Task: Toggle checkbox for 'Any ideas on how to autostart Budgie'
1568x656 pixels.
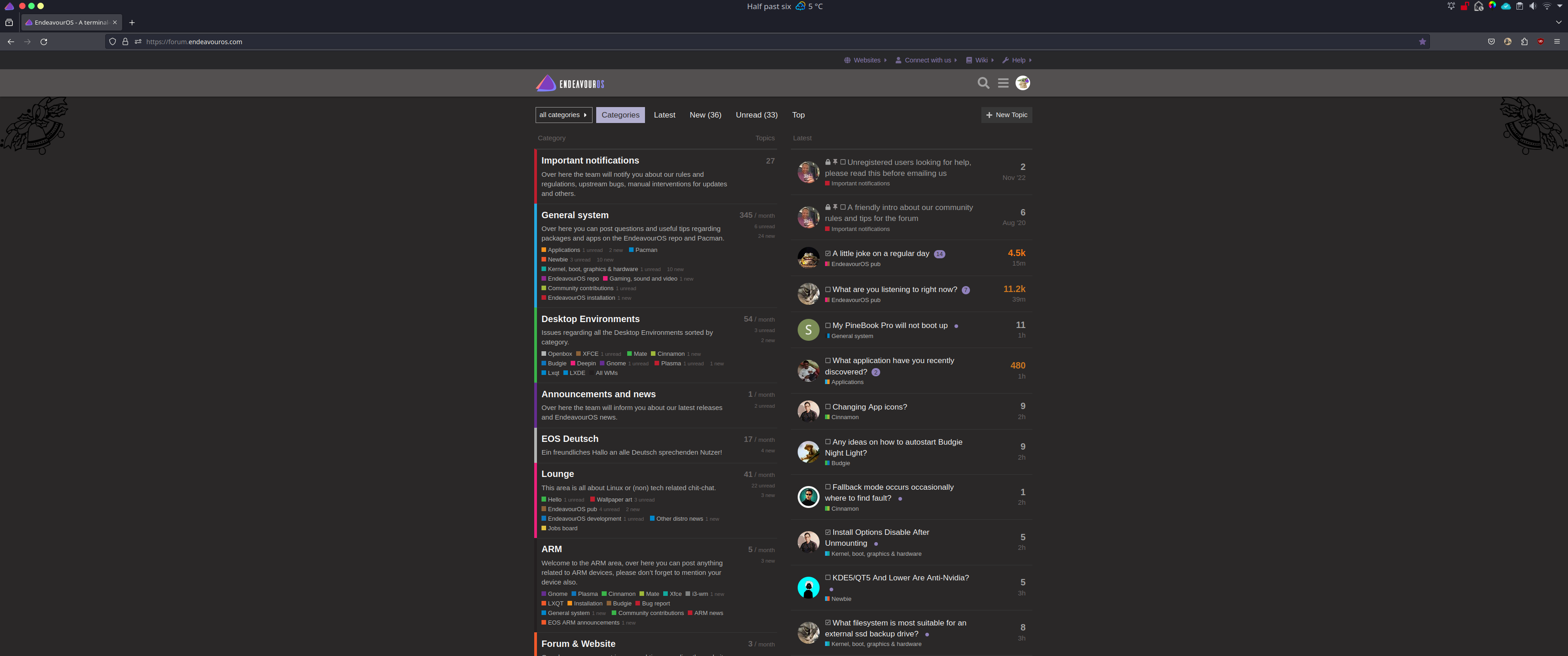Action: point(828,442)
